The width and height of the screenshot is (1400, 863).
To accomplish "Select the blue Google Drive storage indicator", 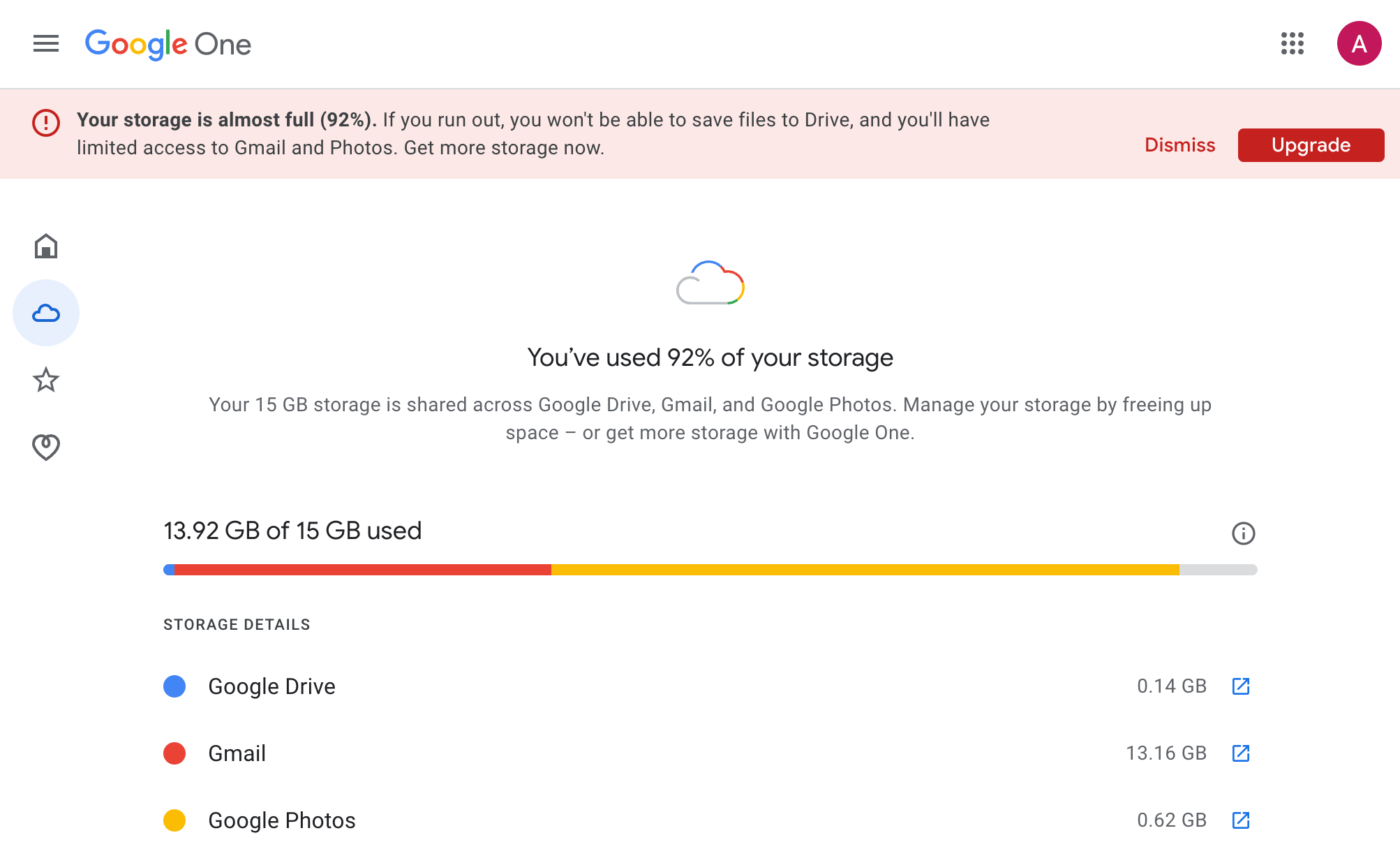I will tap(174, 686).
